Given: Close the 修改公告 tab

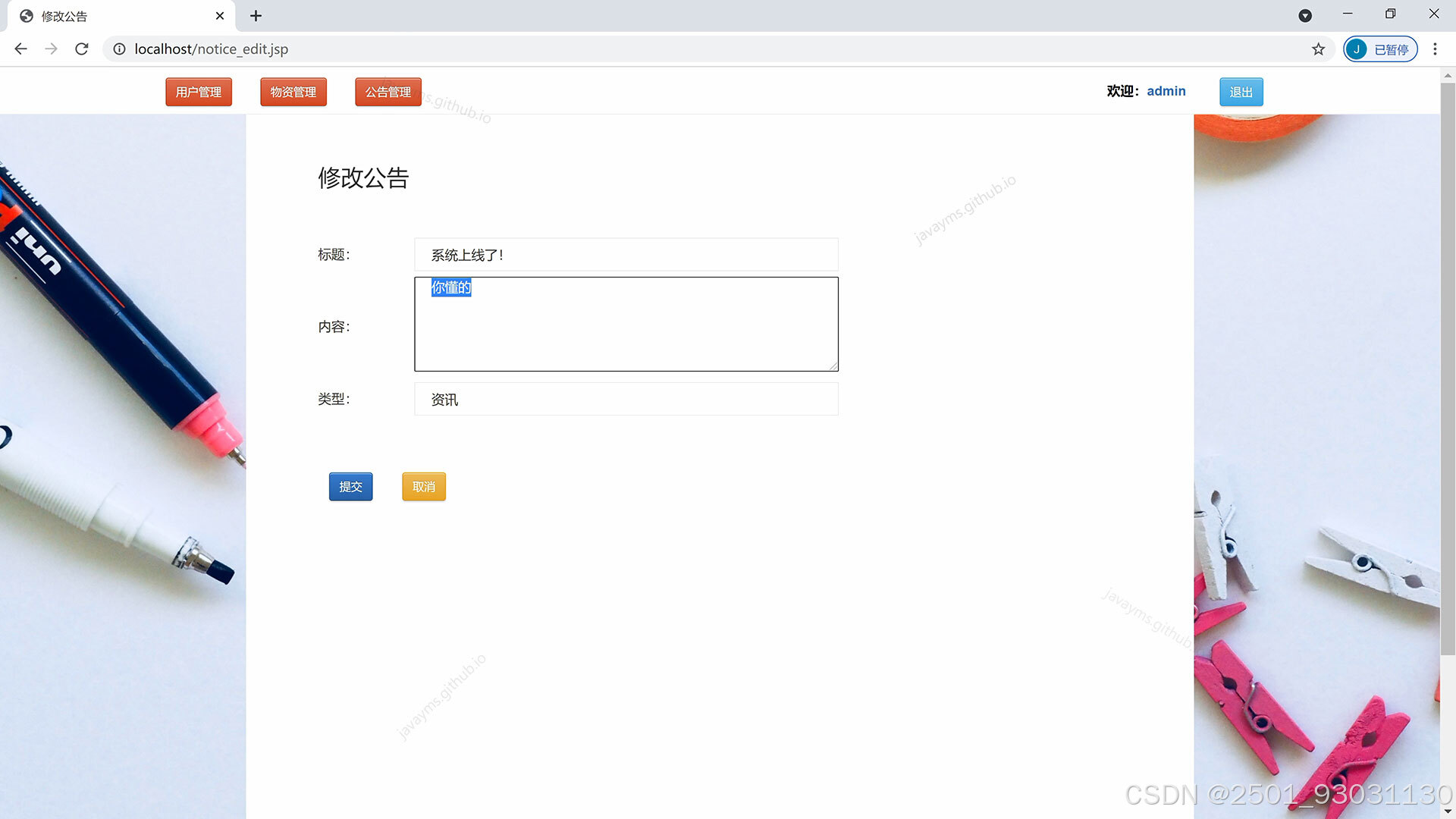Looking at the screenshot, I should [220, 16].
